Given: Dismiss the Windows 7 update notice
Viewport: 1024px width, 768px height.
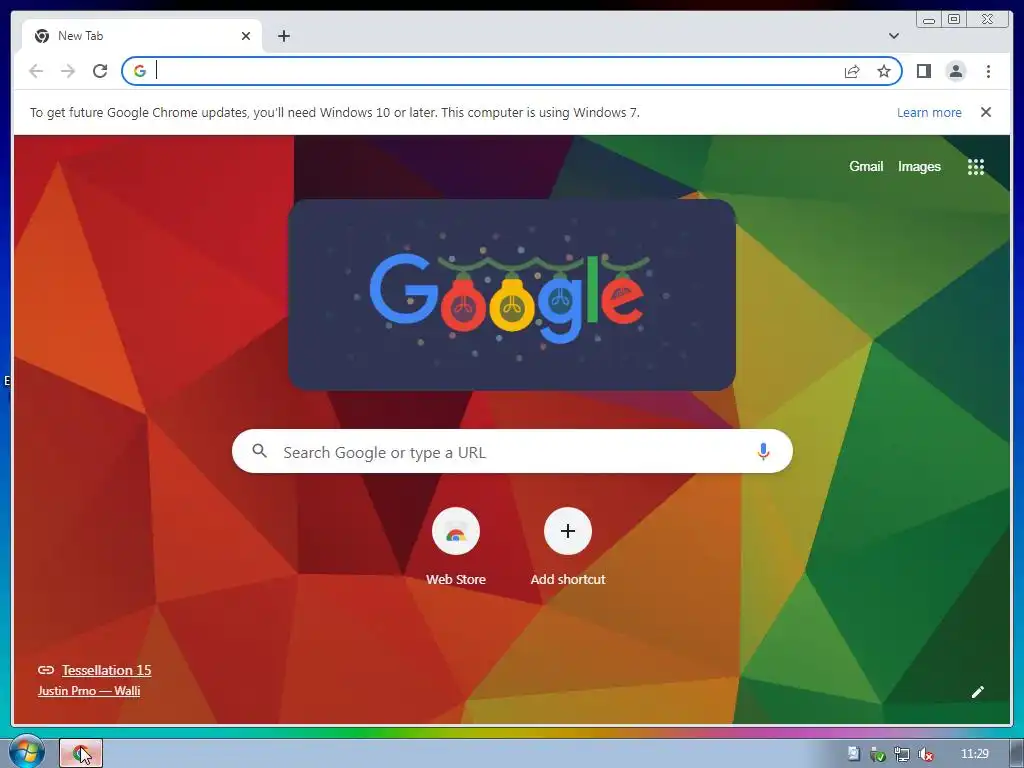Looking at the screenshot, I should [x=986, y=112].
